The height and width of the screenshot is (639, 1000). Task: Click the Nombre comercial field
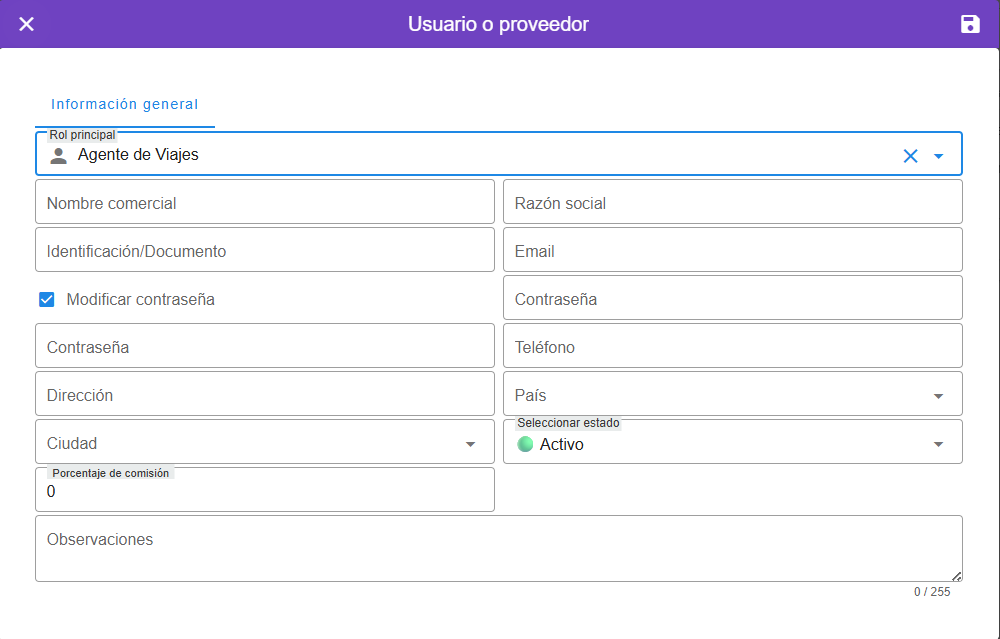265,203
